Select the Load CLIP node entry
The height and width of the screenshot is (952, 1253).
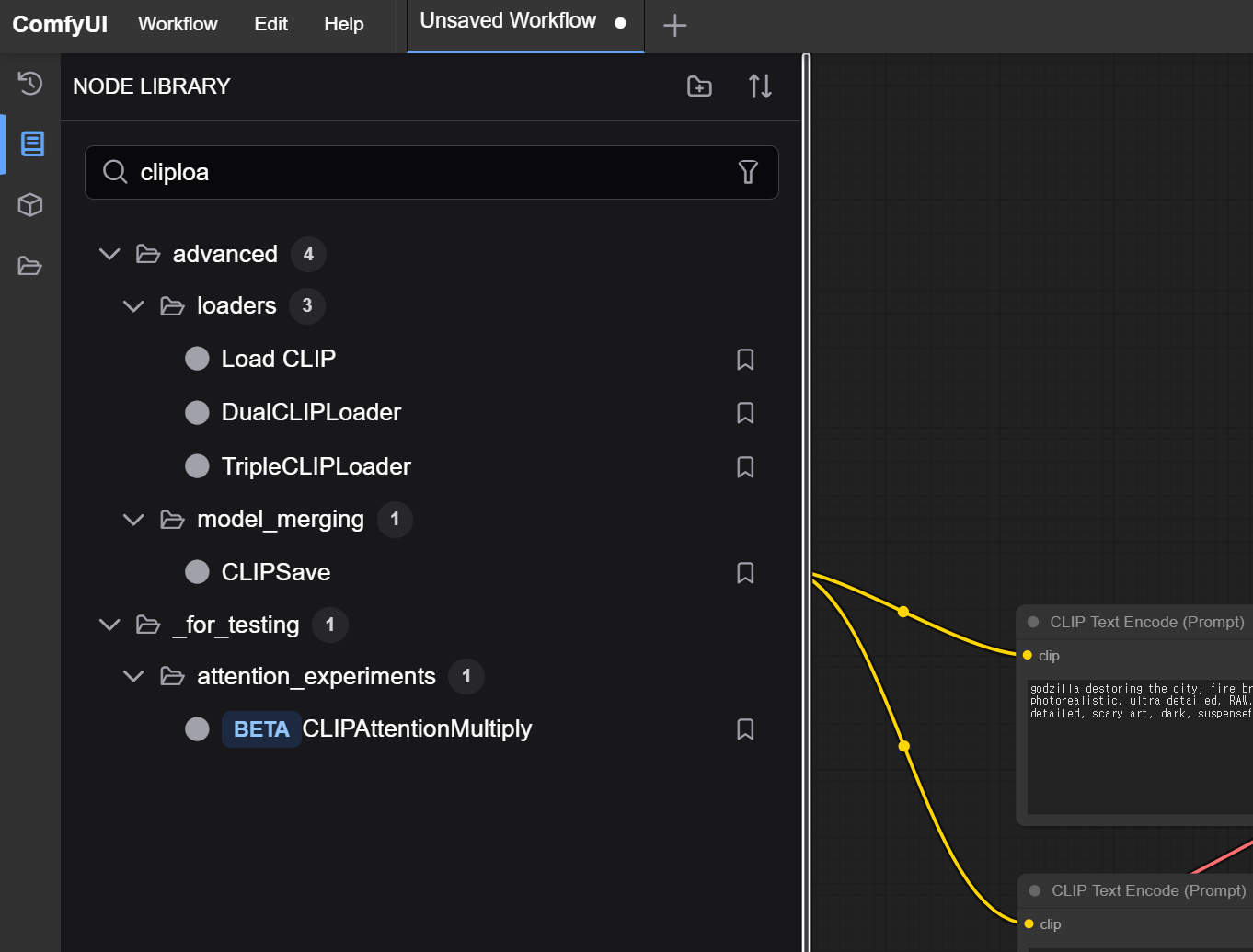(278, 359)
